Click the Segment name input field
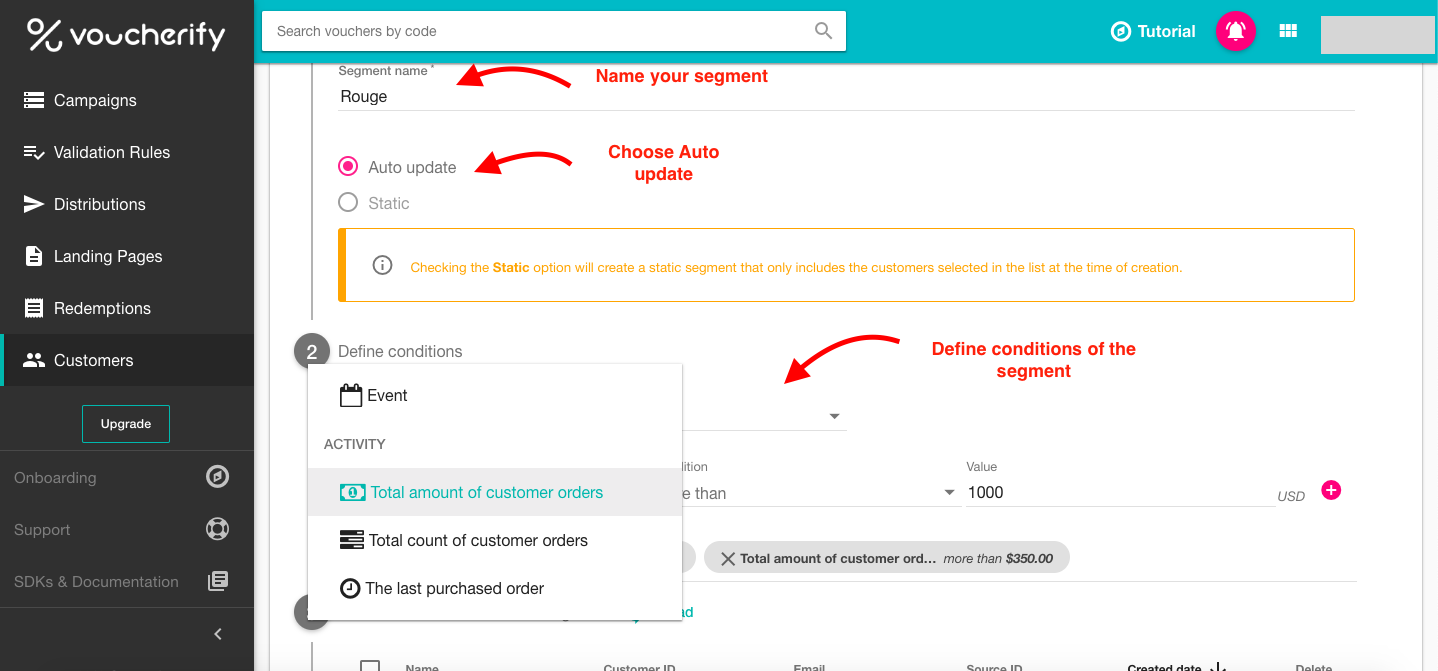The image size is (1438, 671). point(845,97)
